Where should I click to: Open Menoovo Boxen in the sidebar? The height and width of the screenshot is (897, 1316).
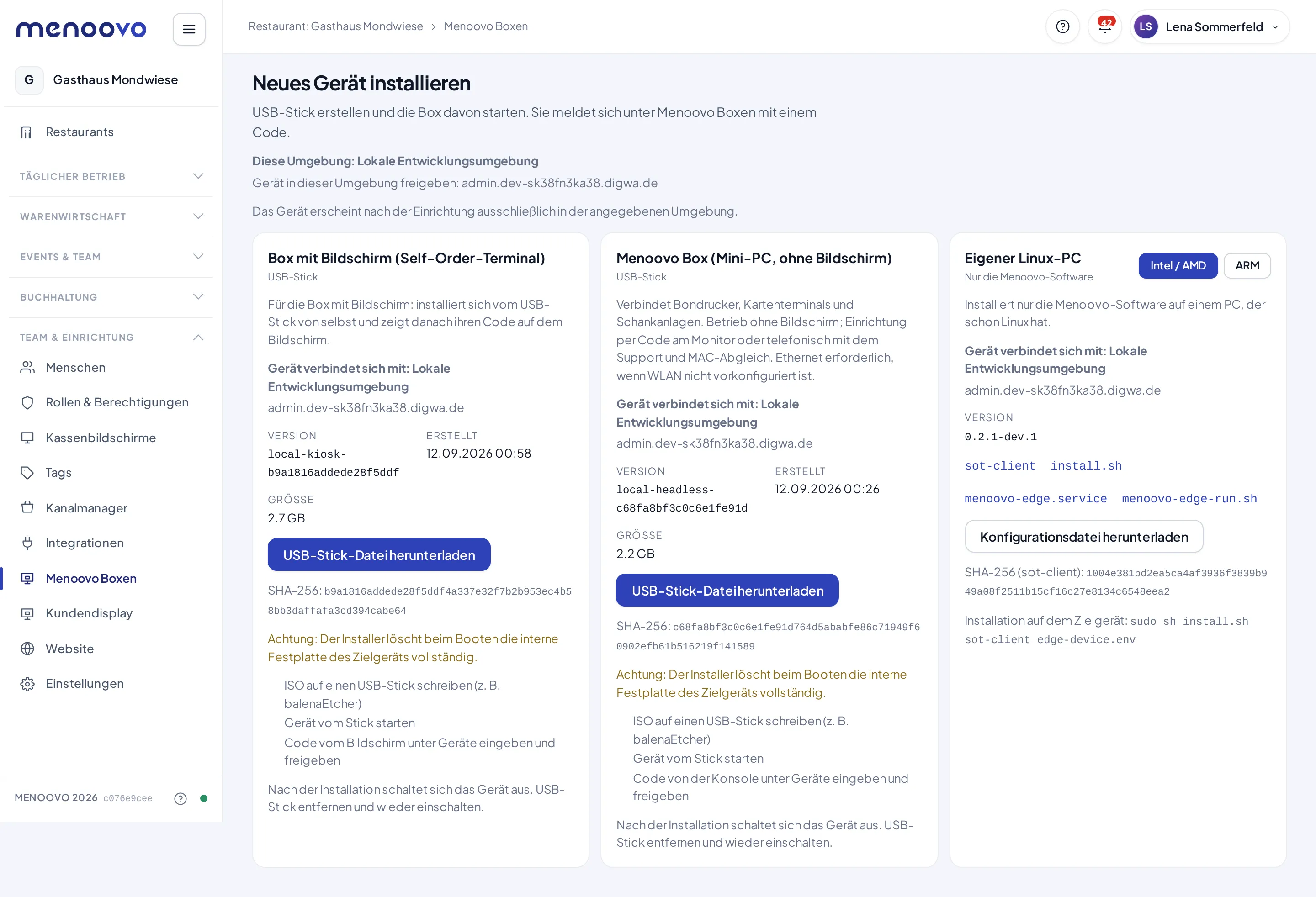click(111, 578)
